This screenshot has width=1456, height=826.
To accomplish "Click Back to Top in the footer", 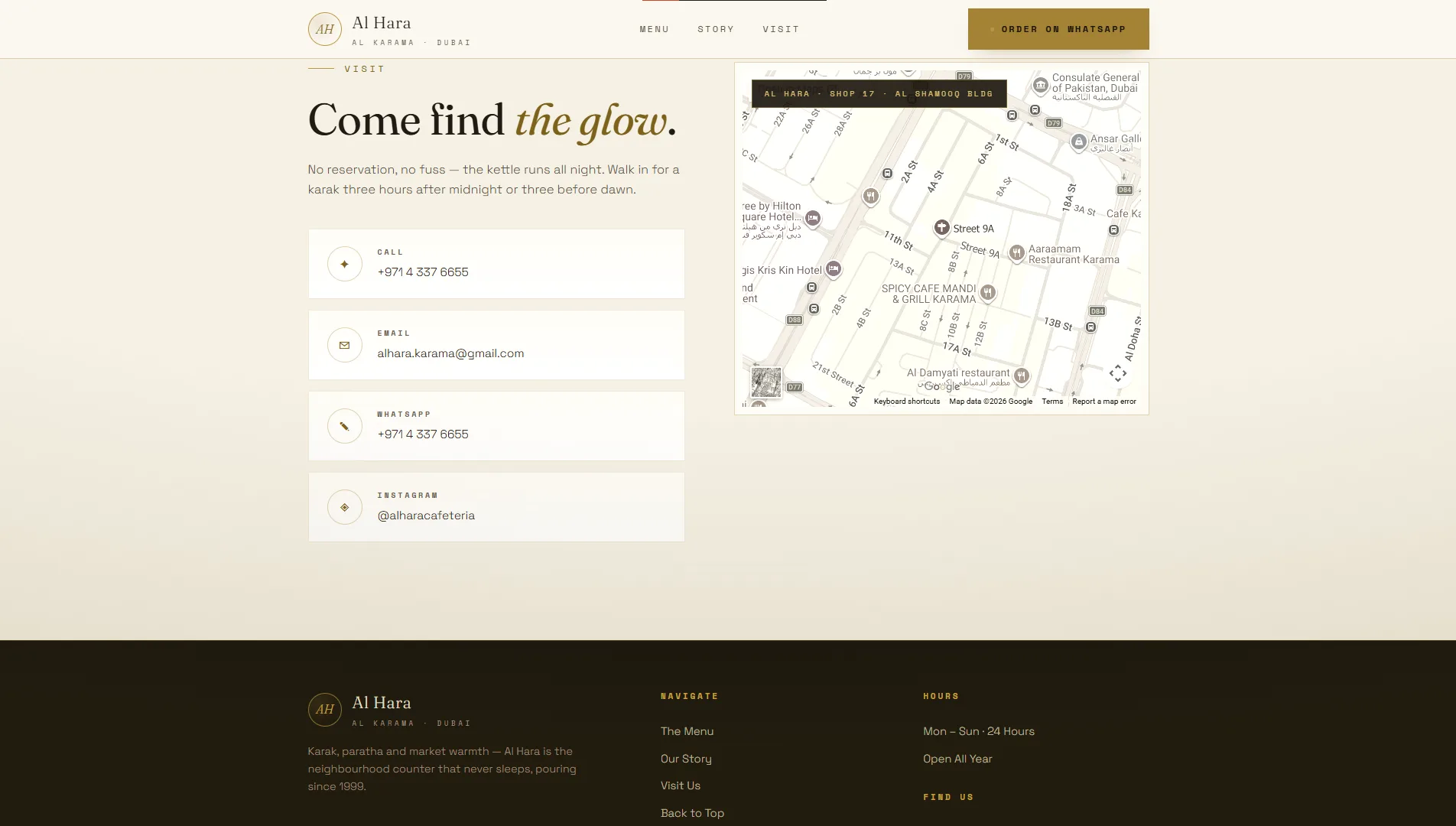I will pyautogui.click(x=692, y=813).
